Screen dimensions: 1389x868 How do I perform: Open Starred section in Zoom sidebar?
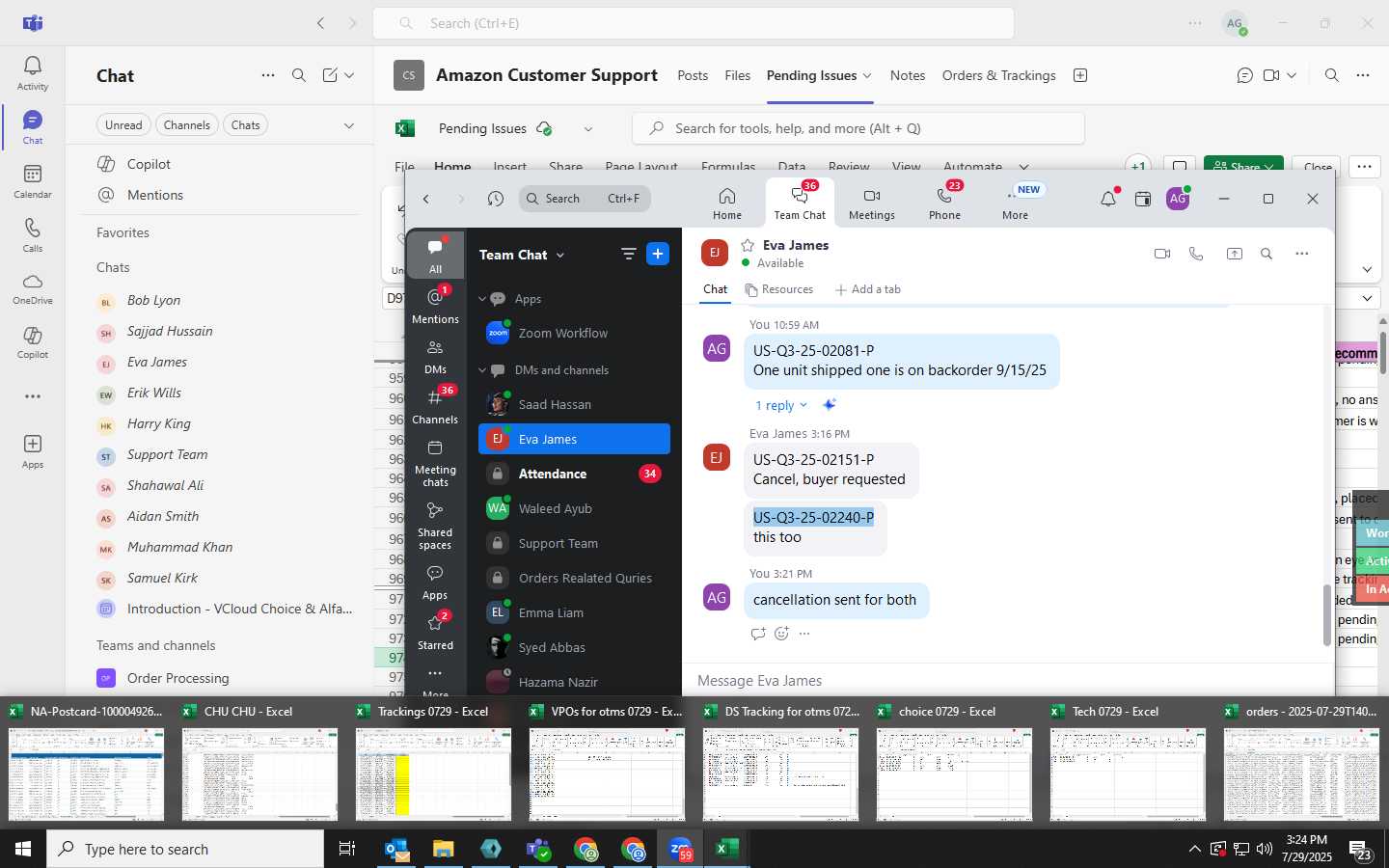coord(436,631)
